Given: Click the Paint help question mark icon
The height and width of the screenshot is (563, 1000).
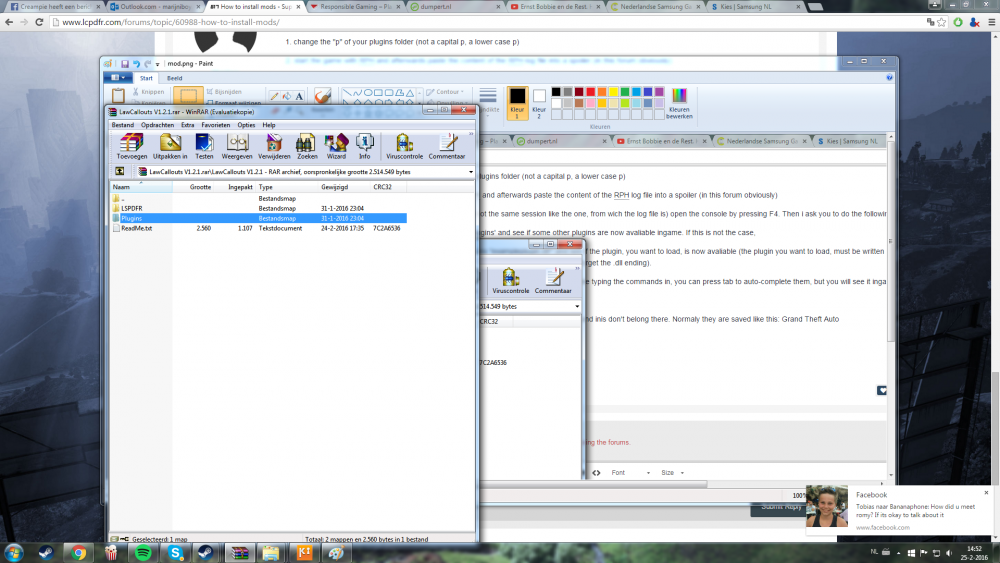Looking at the screenshot, I should click(889, 78).
